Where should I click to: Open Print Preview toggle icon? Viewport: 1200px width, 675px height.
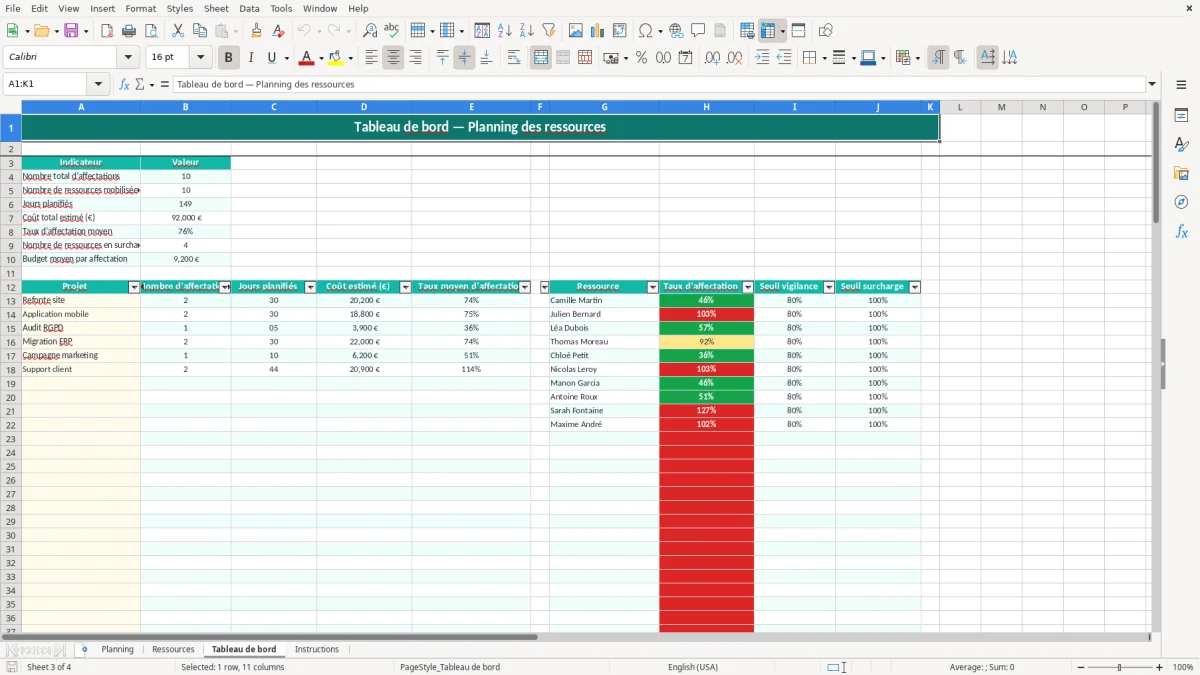point(151,31)
